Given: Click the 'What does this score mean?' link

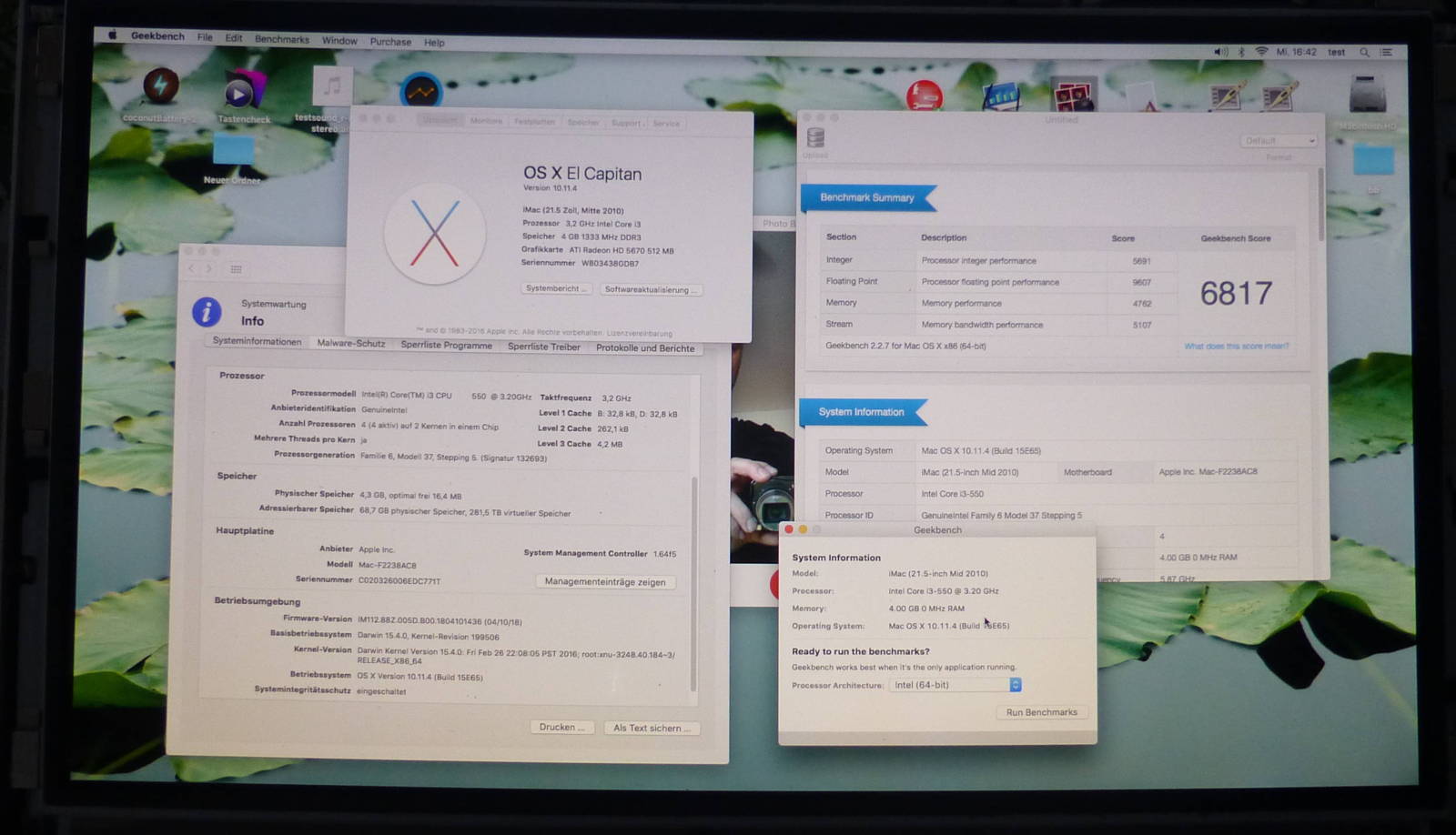Looking at the screenshot, I should click(x=1236, y=347).
